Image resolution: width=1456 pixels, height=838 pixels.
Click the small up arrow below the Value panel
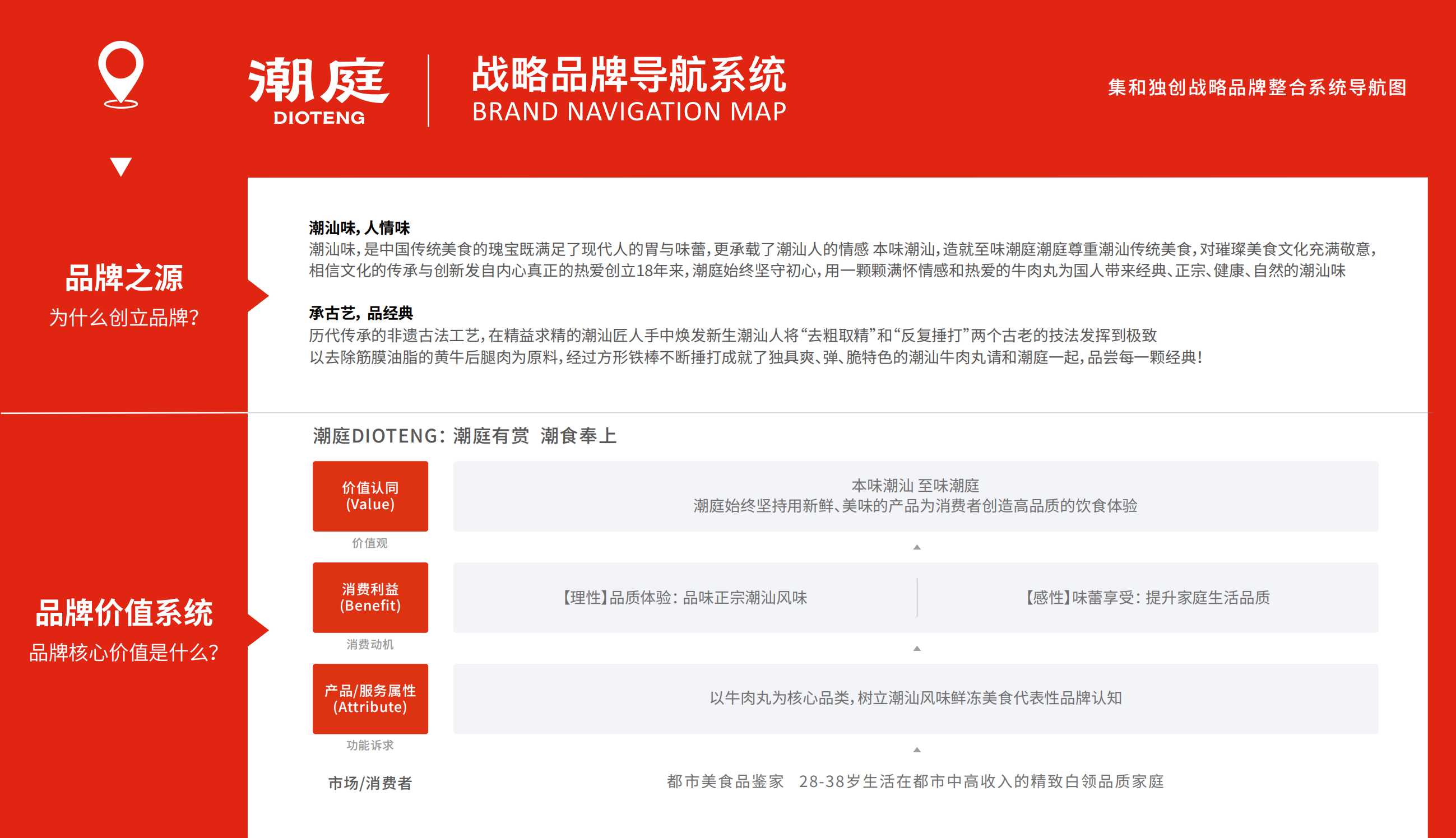coord(917,547)
